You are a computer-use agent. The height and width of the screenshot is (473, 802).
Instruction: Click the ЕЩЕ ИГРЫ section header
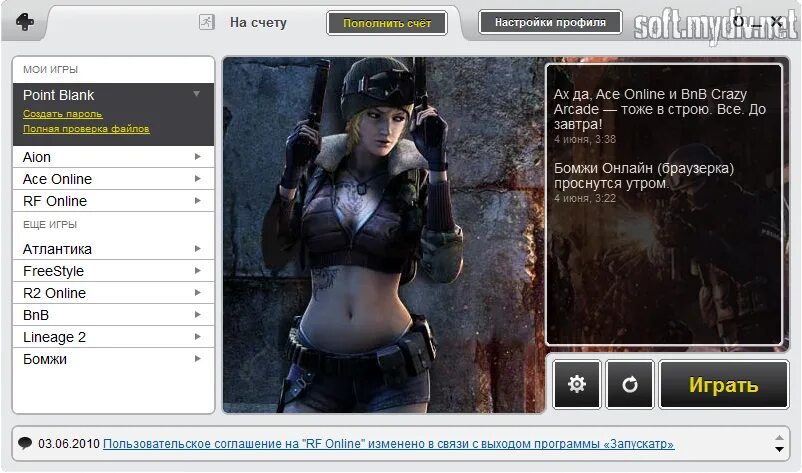coord(50,224)
